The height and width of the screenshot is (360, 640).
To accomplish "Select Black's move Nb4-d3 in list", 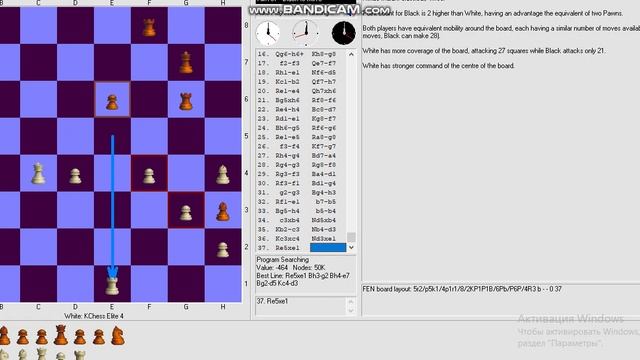I will [324, 229].
